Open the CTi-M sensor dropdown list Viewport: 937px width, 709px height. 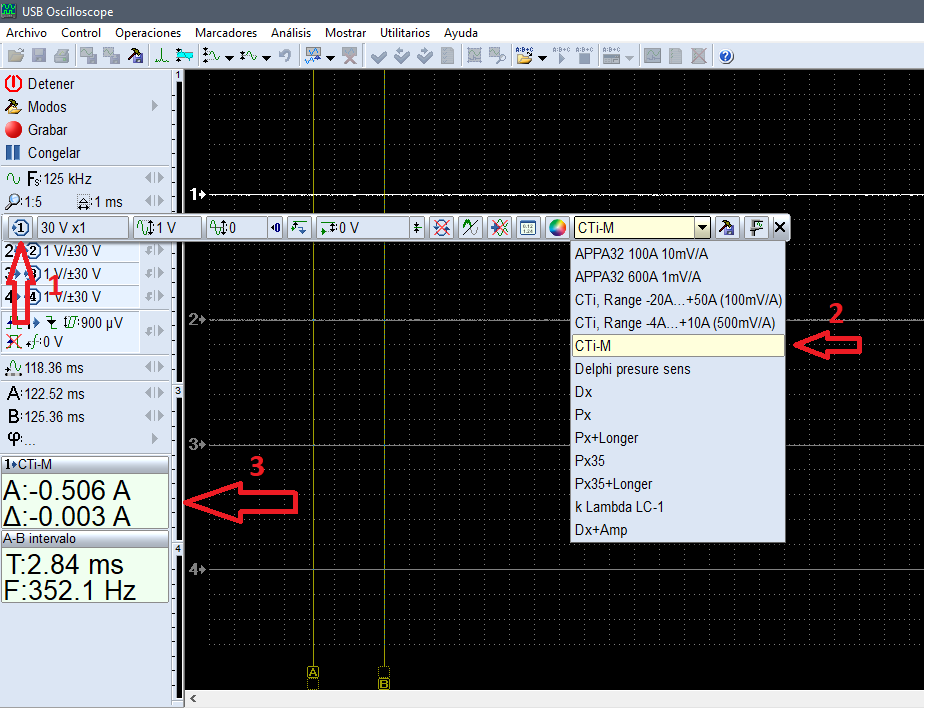700,227
